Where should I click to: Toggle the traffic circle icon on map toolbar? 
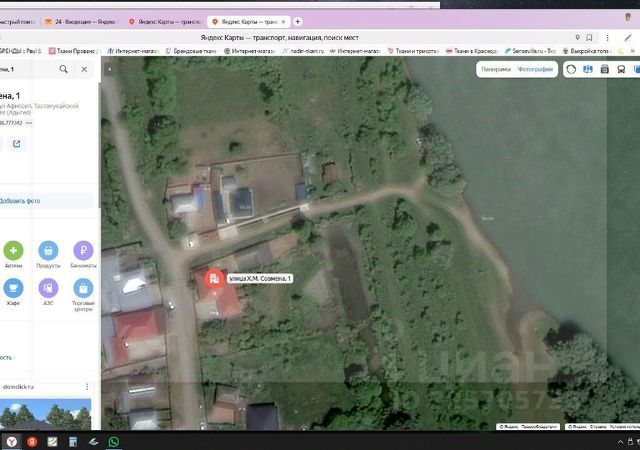pyautogui.click(x=571, y=69)
